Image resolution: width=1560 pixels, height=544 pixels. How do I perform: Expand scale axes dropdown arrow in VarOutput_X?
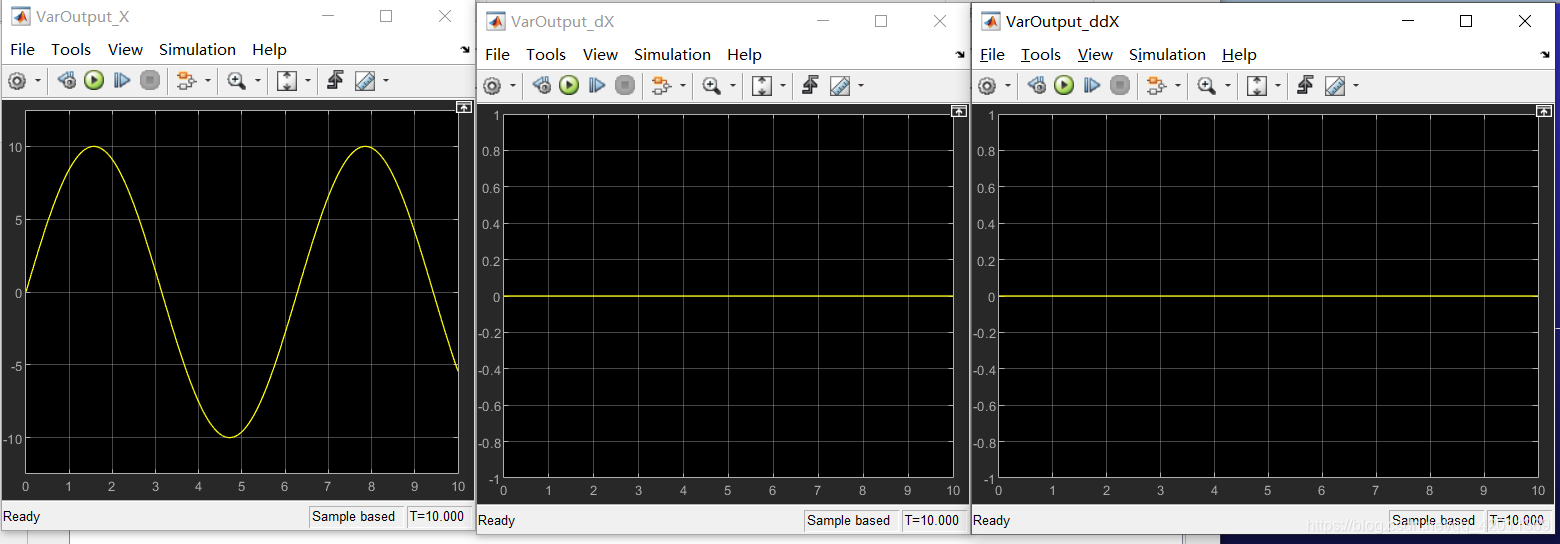coord(308,81)
